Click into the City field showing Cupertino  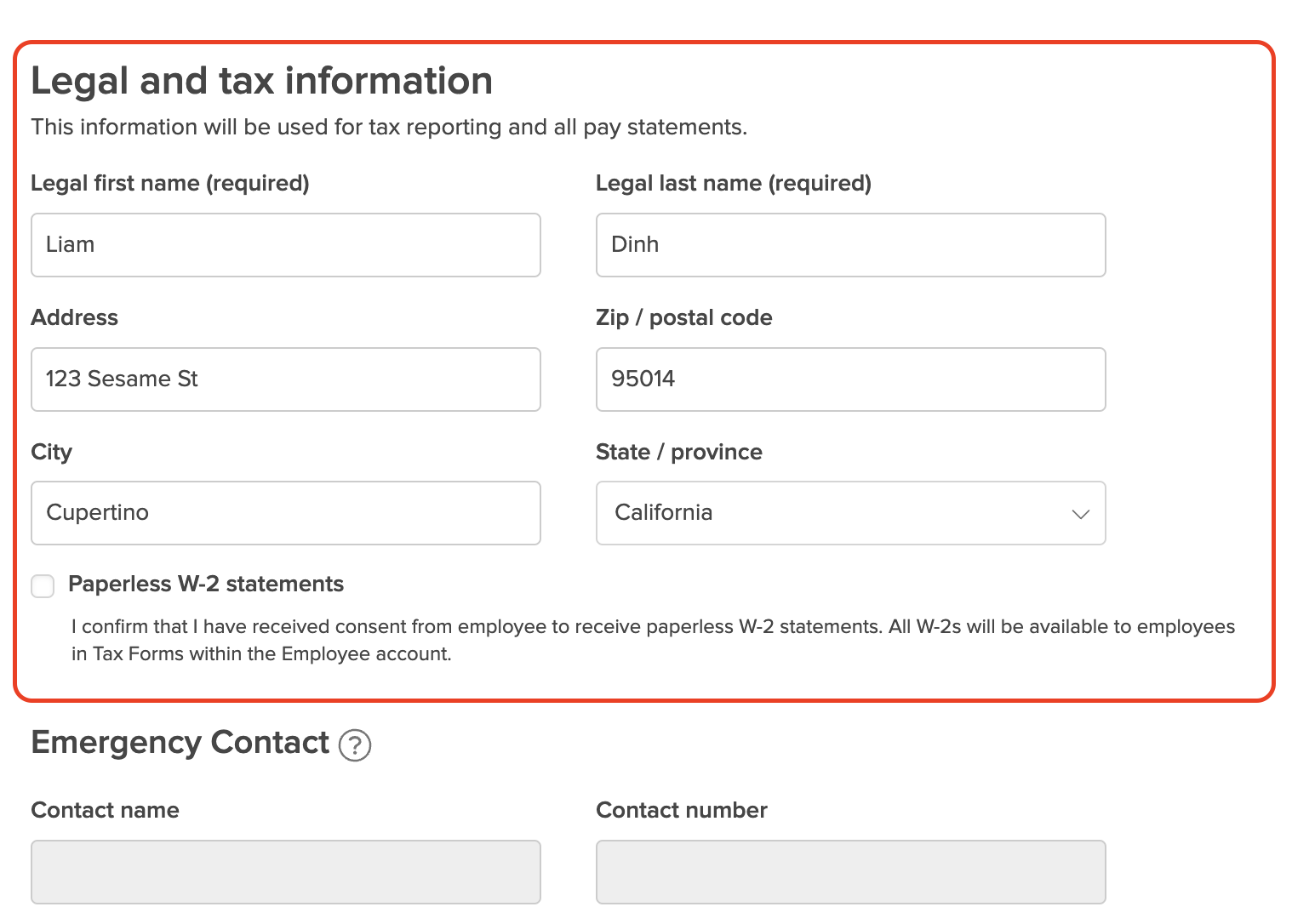click(x=286, y=513)
